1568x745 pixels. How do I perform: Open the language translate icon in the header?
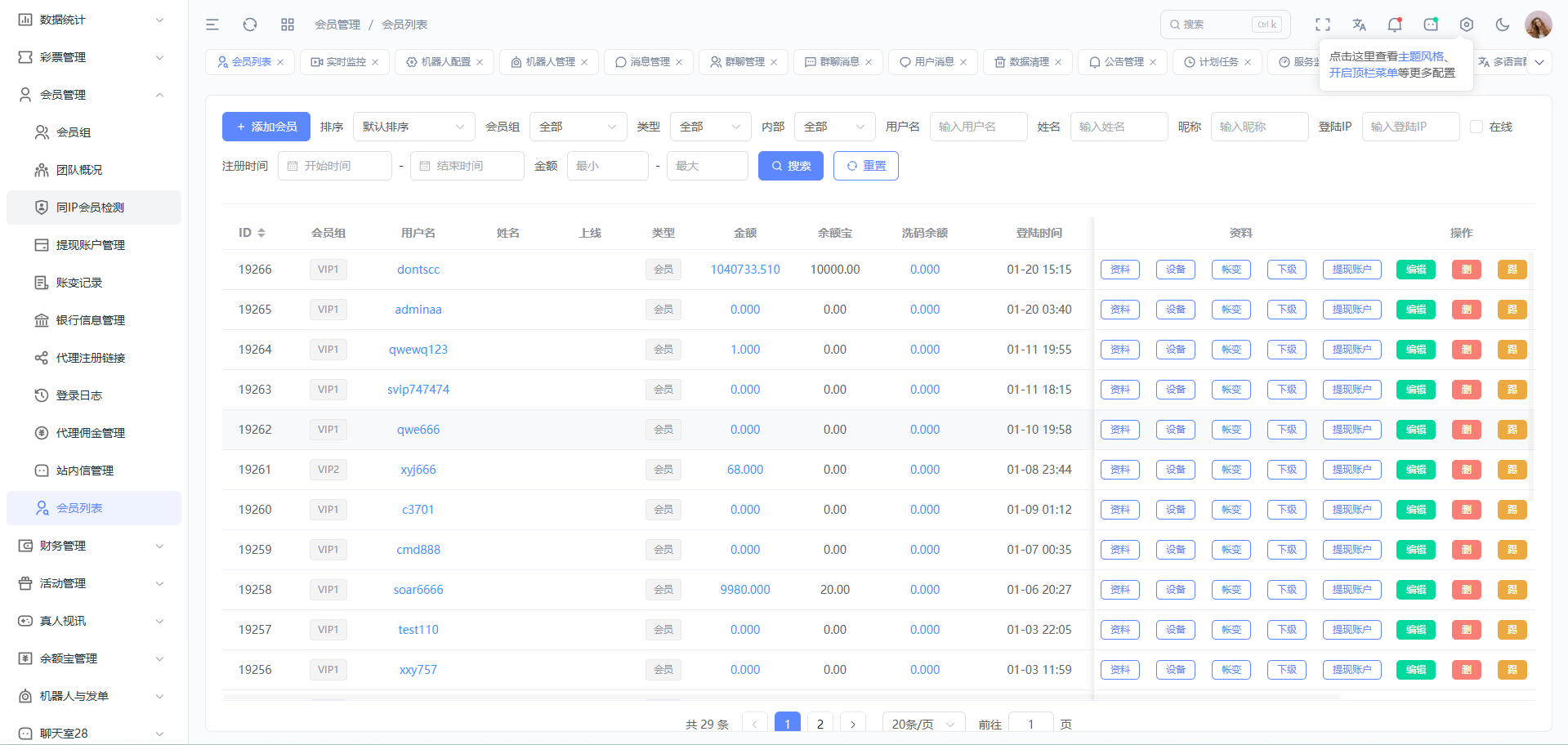tap(1359, 25)
